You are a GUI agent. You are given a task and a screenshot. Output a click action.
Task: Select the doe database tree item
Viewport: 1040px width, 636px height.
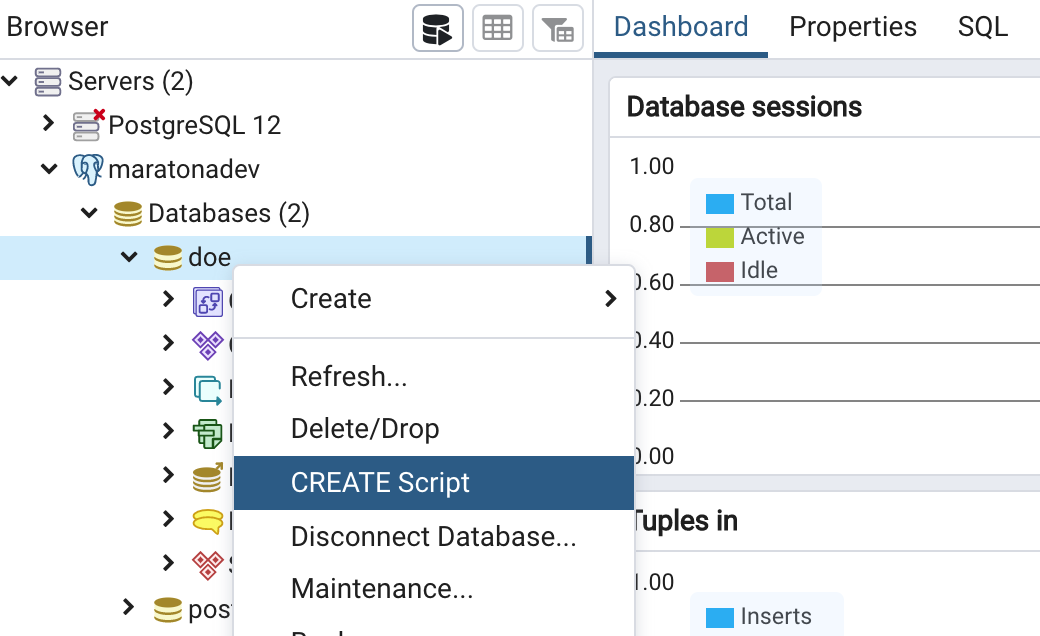coord(209,257)
